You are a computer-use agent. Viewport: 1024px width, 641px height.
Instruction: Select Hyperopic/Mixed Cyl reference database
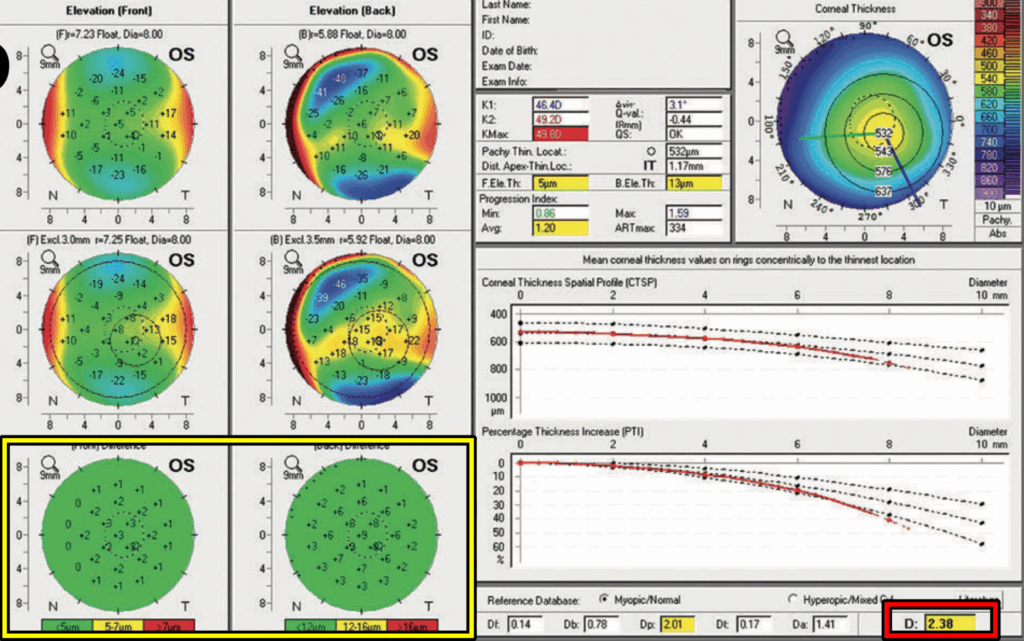(793, 599)
